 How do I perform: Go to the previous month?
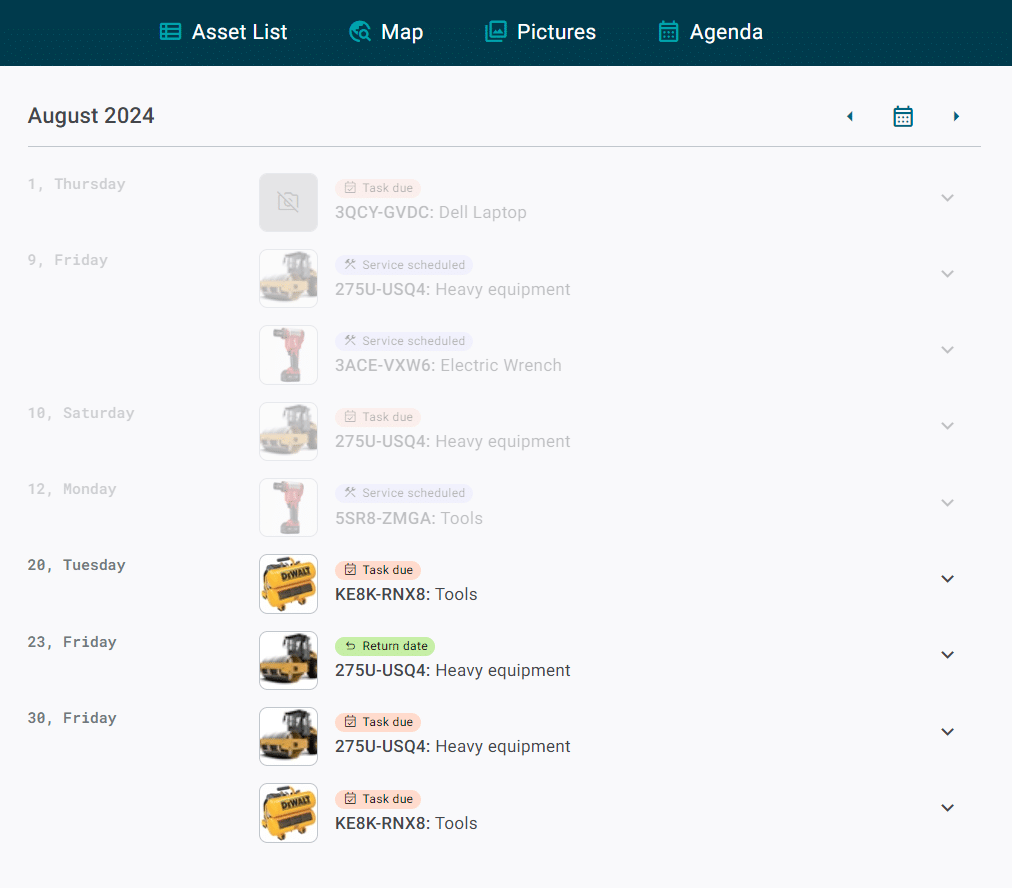pos(849,116)
